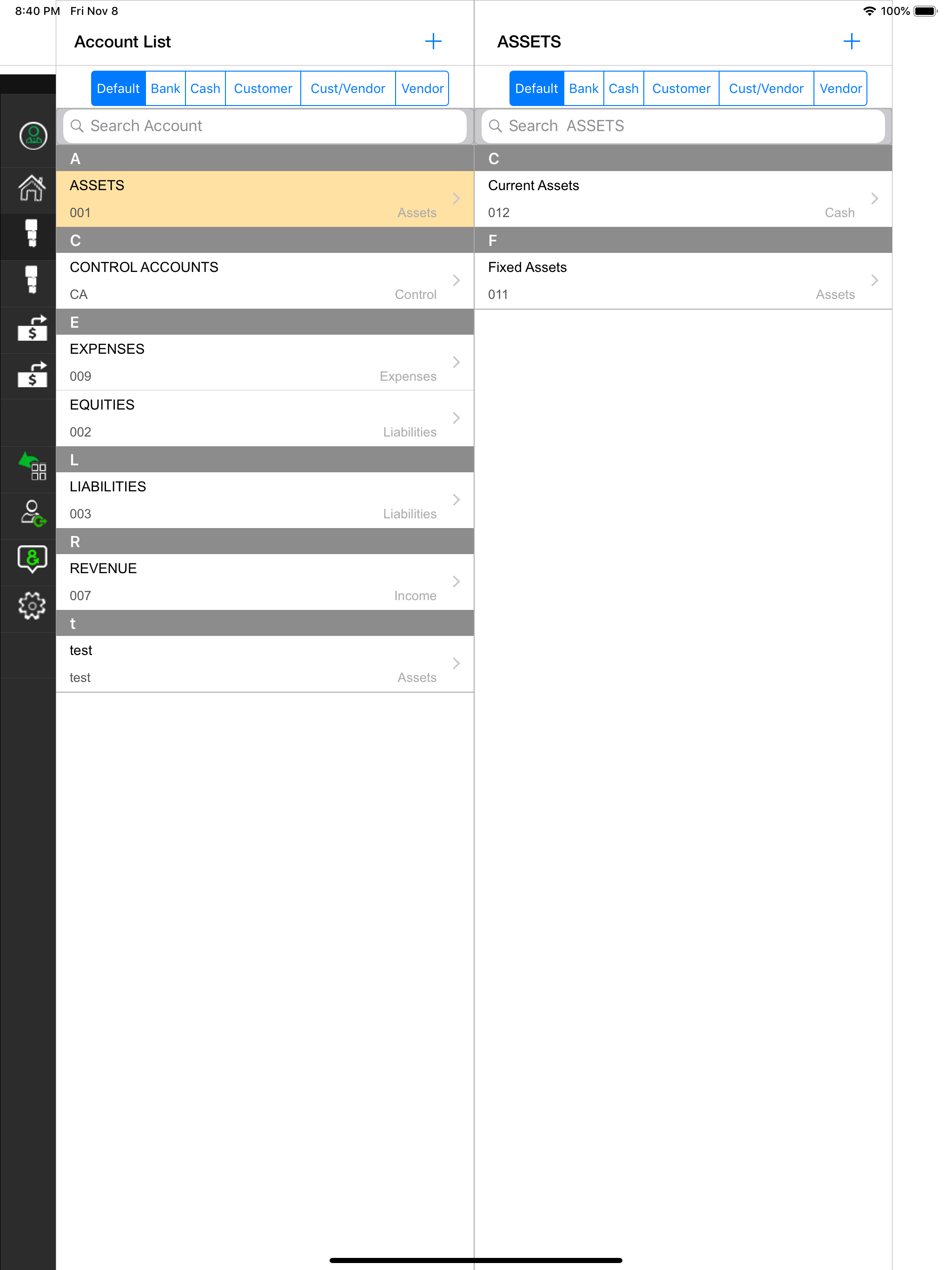Switch to Bank tab in ASSETS panel

pyautogui.click(x=584, y=88)
